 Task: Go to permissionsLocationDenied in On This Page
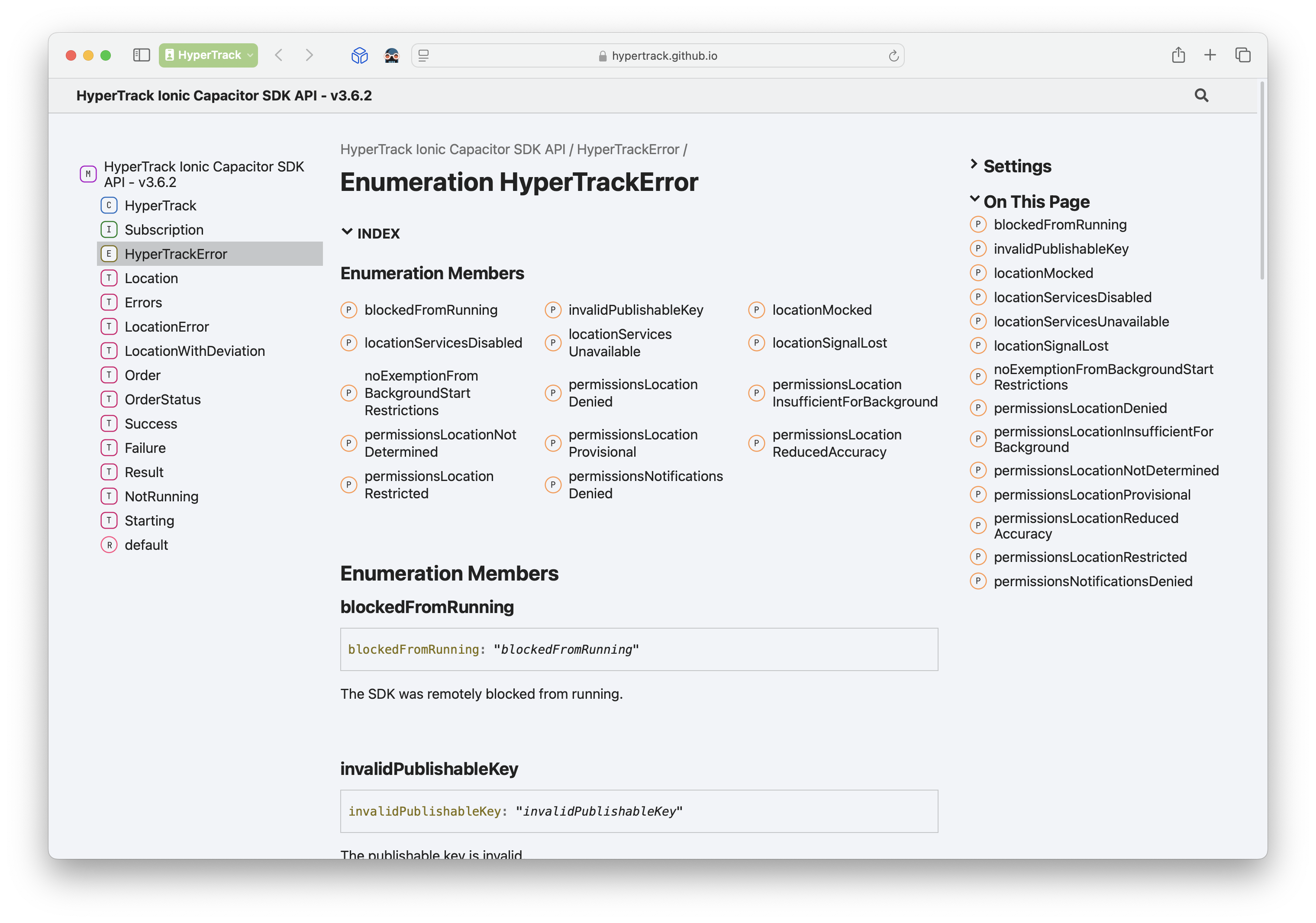click(x=1080, y=408)
